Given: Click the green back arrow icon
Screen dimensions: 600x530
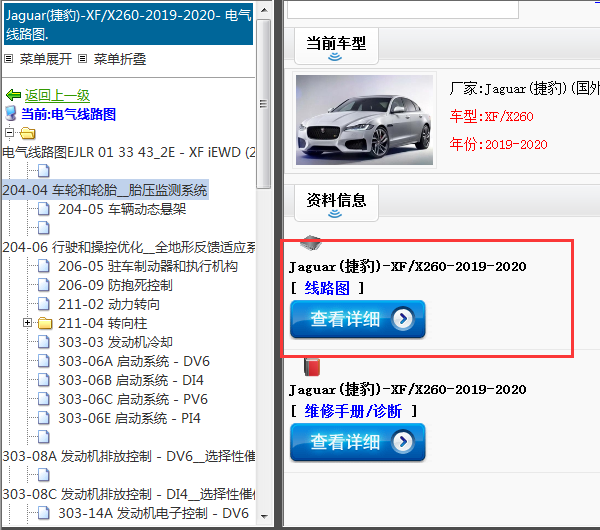Looking at the screenshot, I should (13, 95).
